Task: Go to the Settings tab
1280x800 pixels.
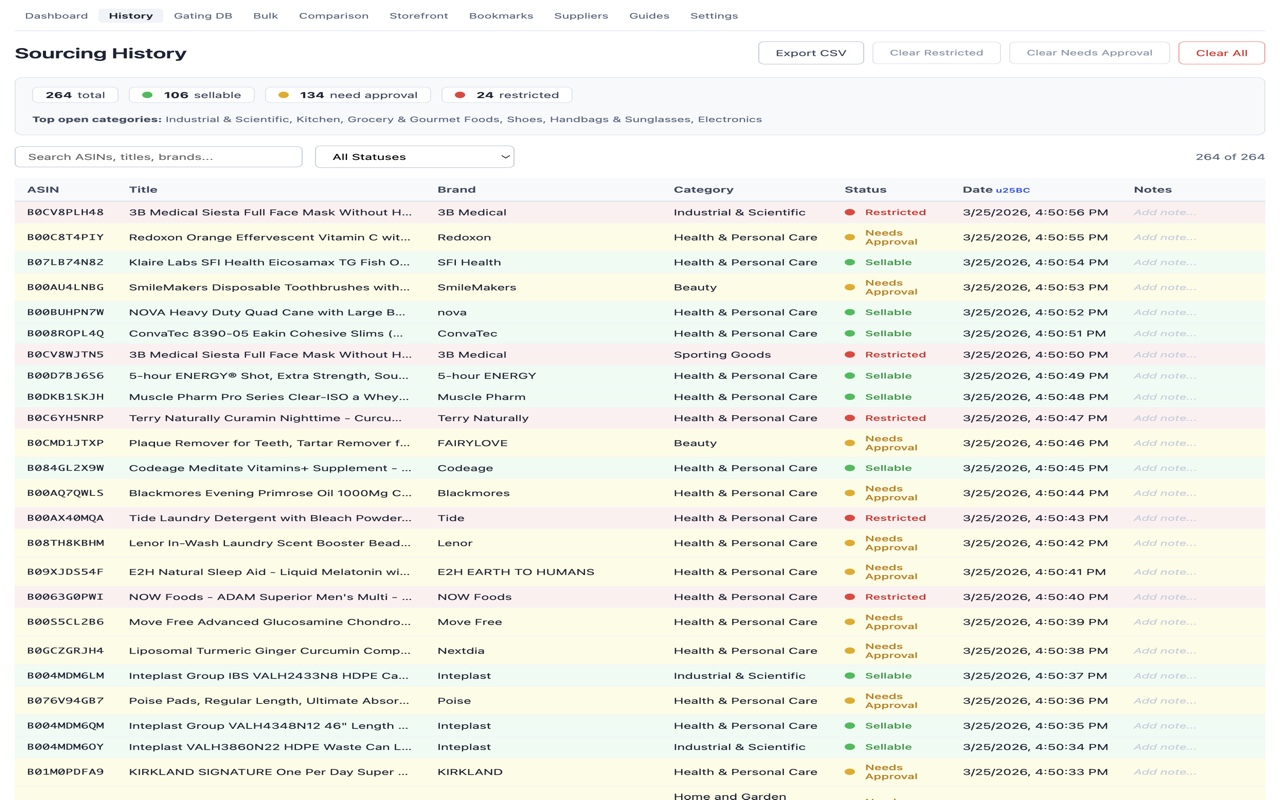Action: [x=714, y=16]
